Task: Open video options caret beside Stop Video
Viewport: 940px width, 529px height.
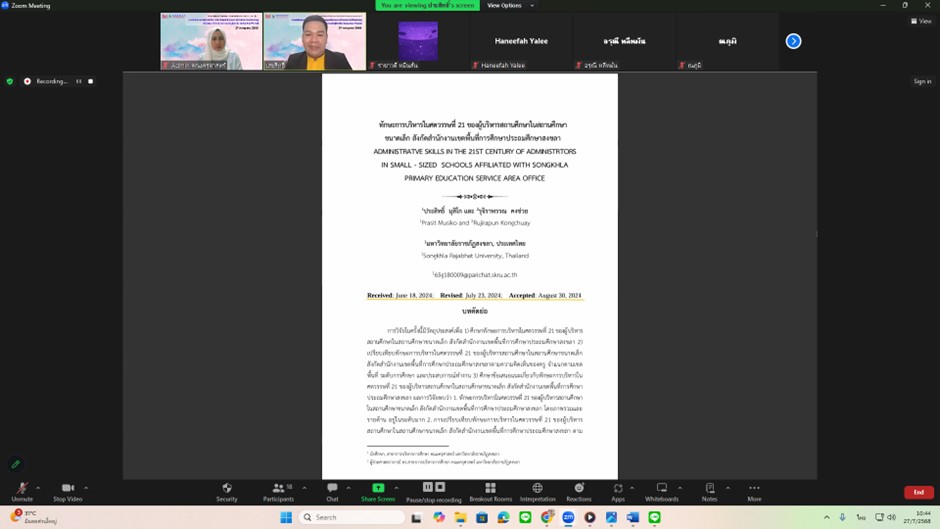Action: coord(86,488)
